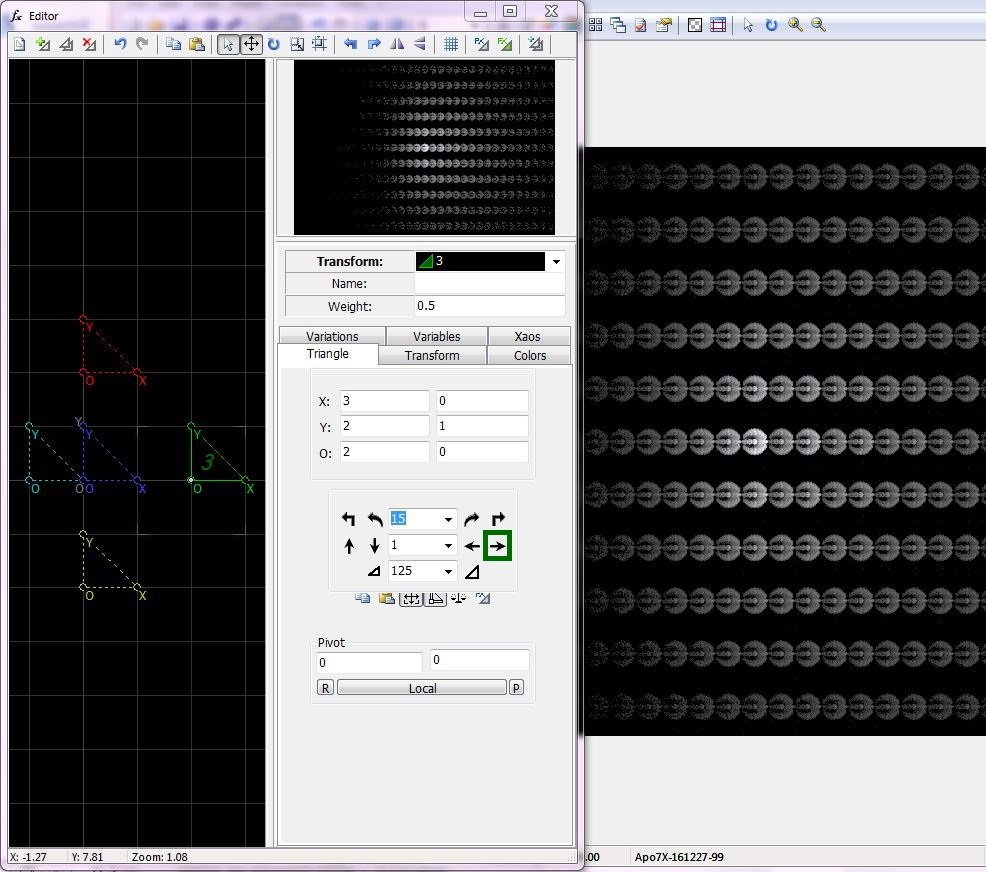Click the four-squares icon in main window toolbar
986x872 pixels.
(x=595, y=25)
